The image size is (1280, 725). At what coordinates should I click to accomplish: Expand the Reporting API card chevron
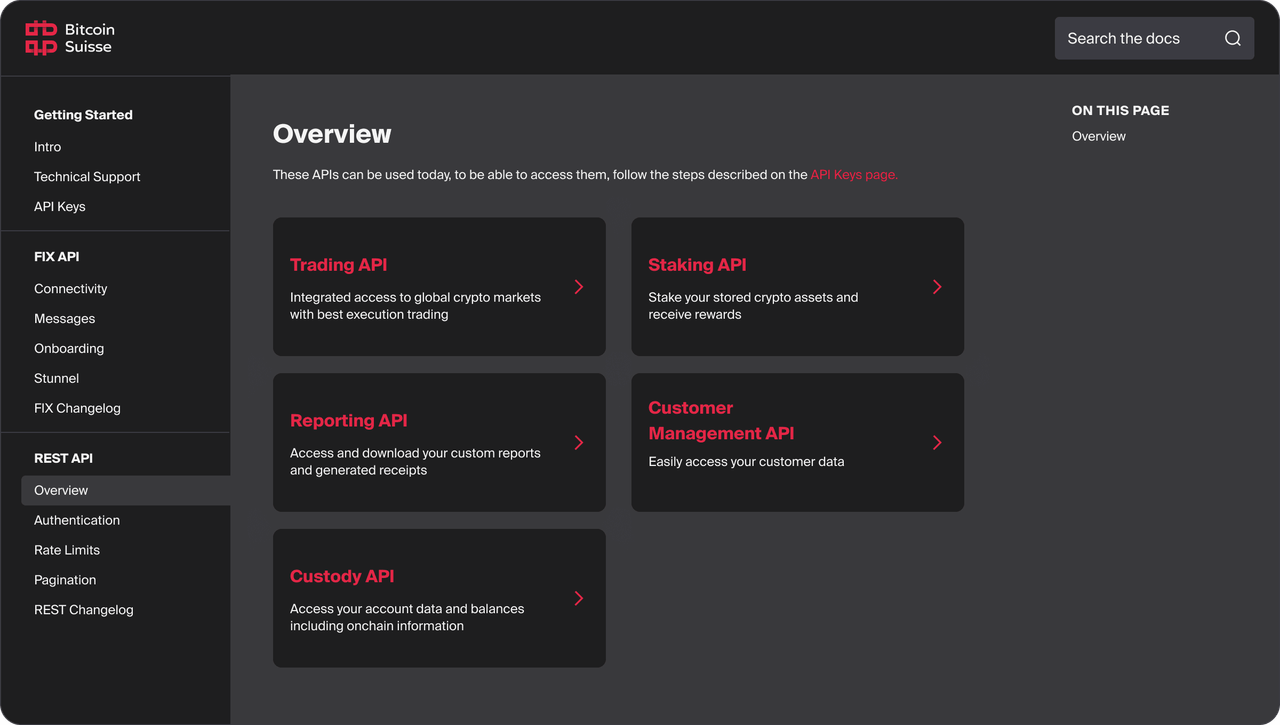[x=578, y=442]
